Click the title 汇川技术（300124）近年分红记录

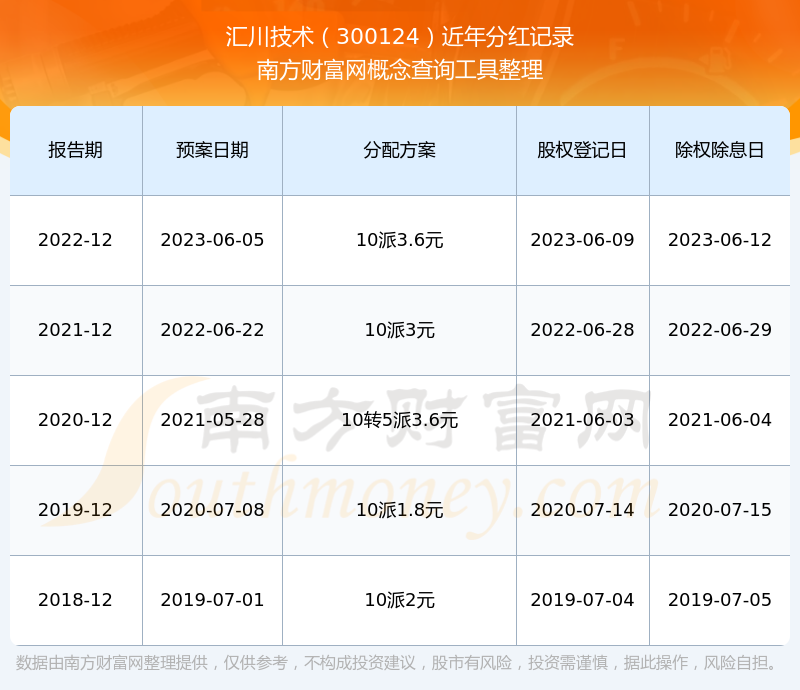399,37
